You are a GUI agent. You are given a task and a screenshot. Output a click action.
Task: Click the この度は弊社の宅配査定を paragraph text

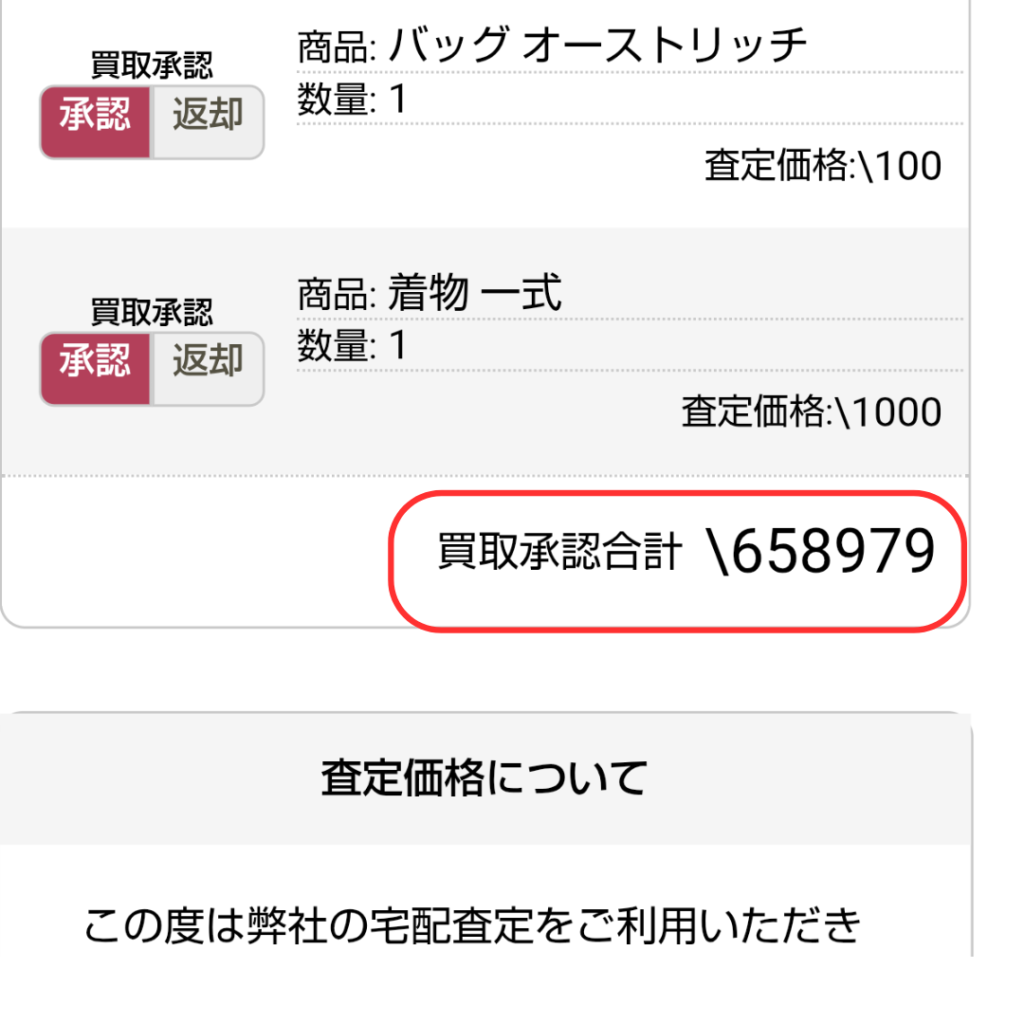pyautogui.click(x=473, y=926)
